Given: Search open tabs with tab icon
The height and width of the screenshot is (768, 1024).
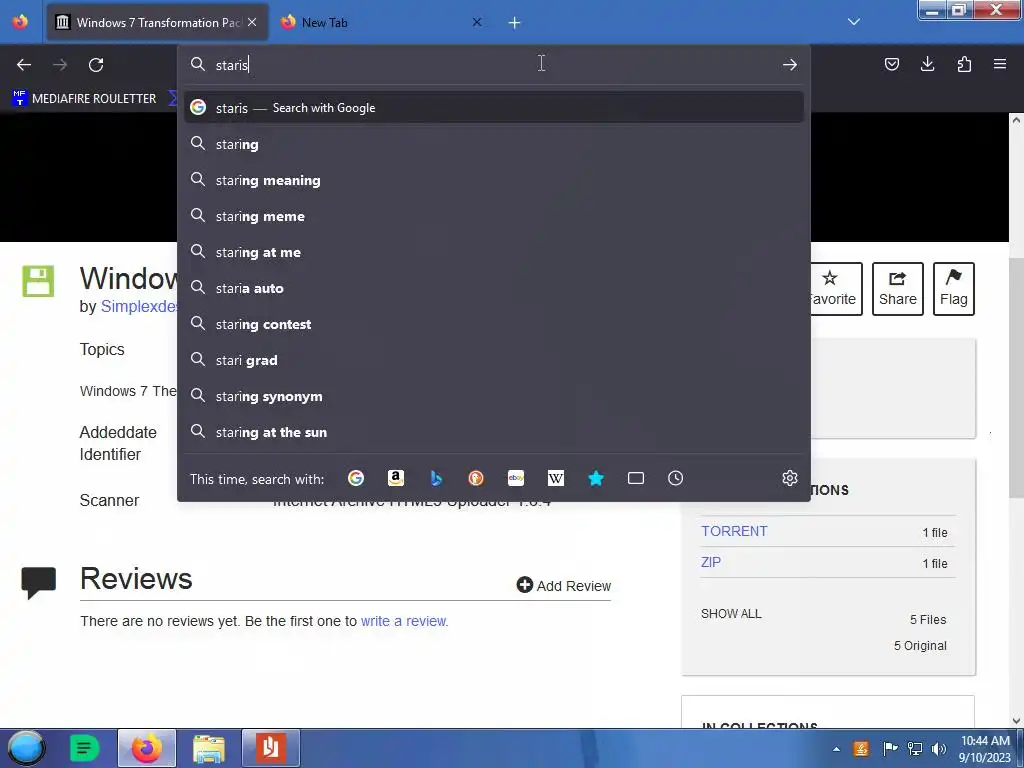Looking at the screenshot, I should (x=635, y=478).
